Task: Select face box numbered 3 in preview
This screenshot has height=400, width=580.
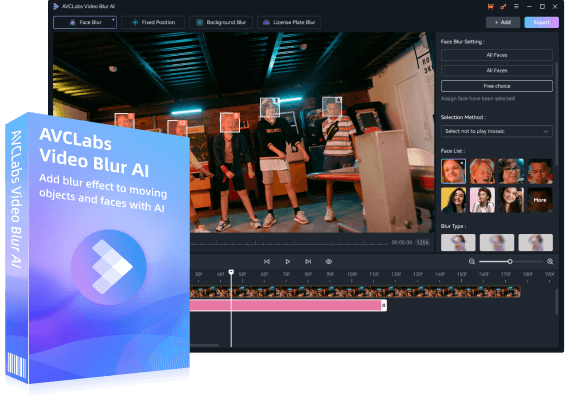Action: [x=270, y=107]
